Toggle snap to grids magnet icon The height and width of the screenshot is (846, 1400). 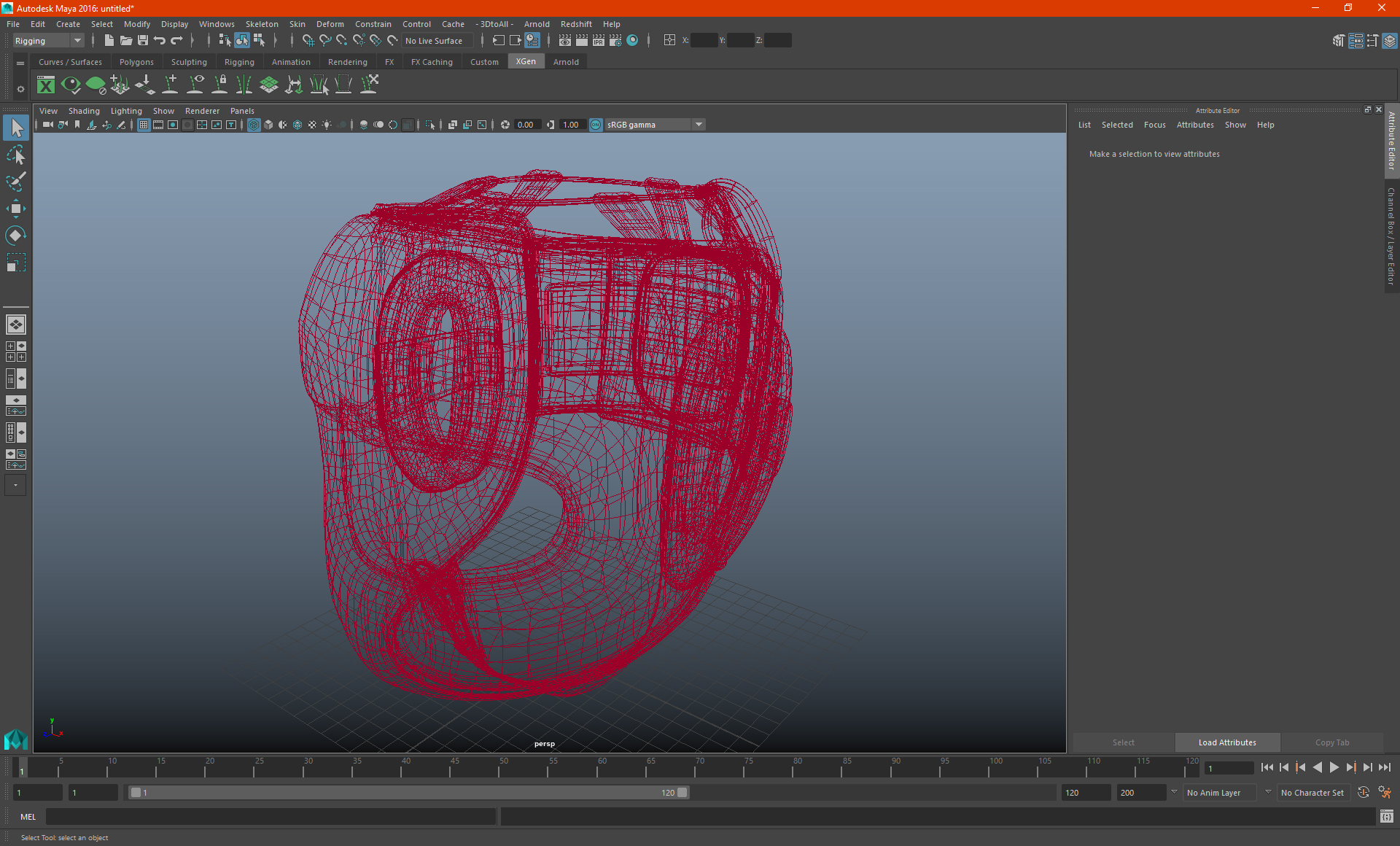[x=308, y=41]
